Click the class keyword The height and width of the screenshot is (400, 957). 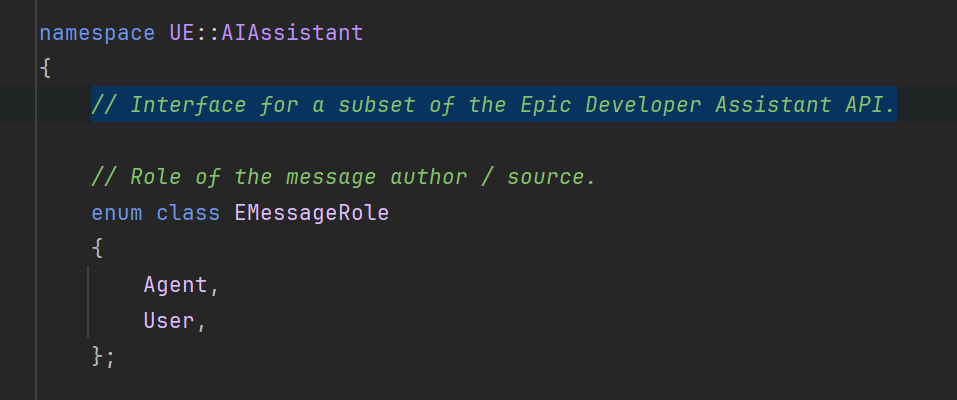tap(188, 213)
